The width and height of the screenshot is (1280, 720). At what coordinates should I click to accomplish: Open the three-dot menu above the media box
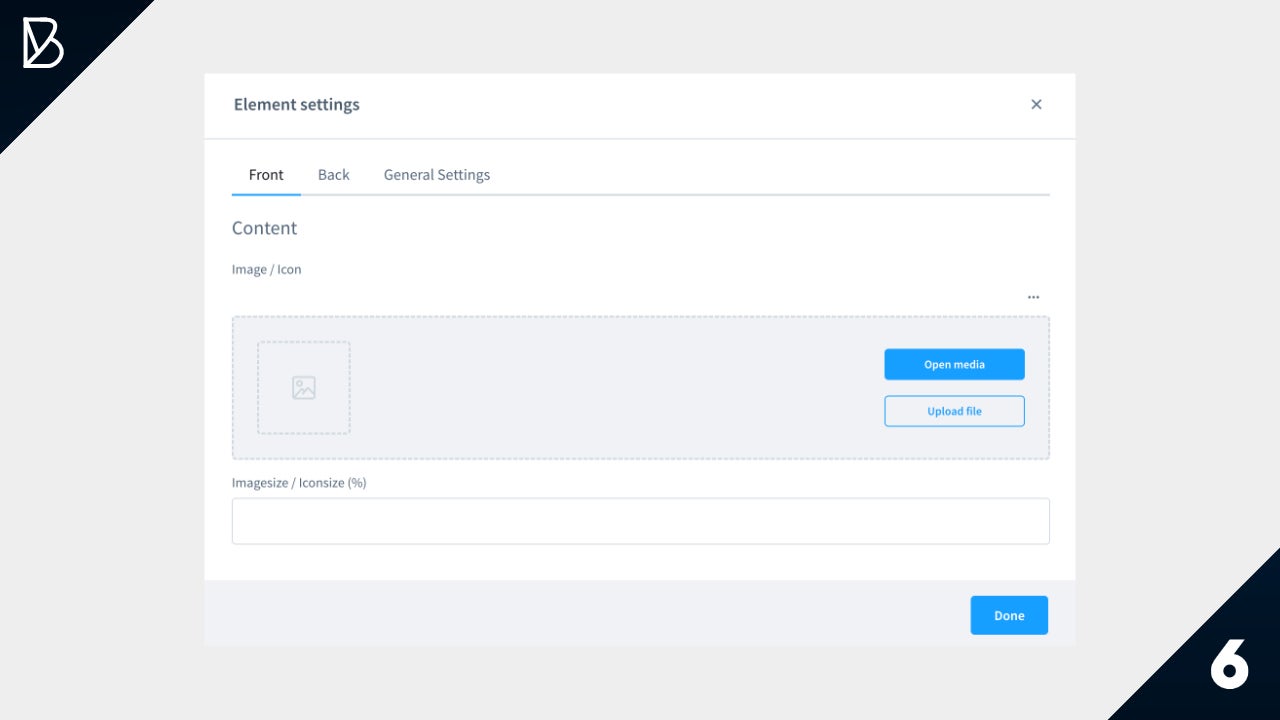pyautogui.click(x=1033, y=297)
